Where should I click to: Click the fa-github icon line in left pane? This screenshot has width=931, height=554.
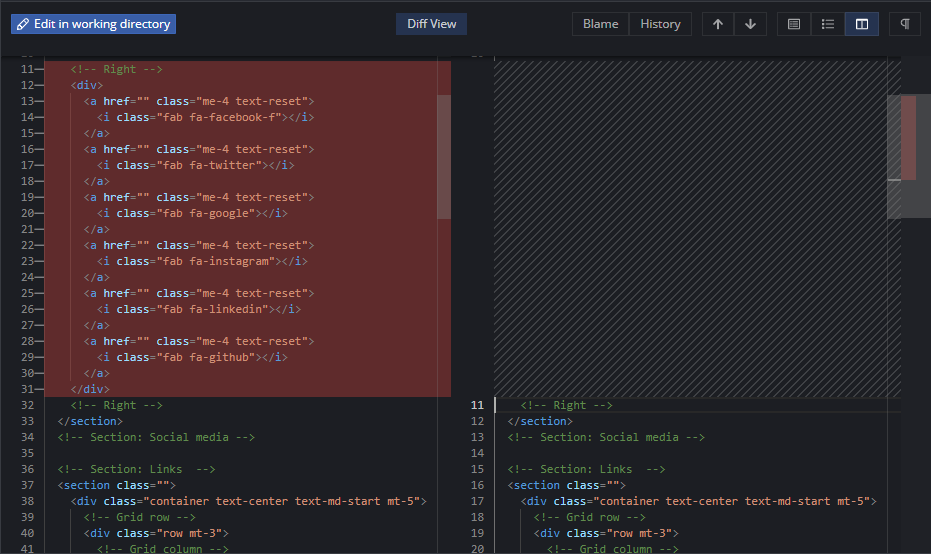click(x=192, y=357)
